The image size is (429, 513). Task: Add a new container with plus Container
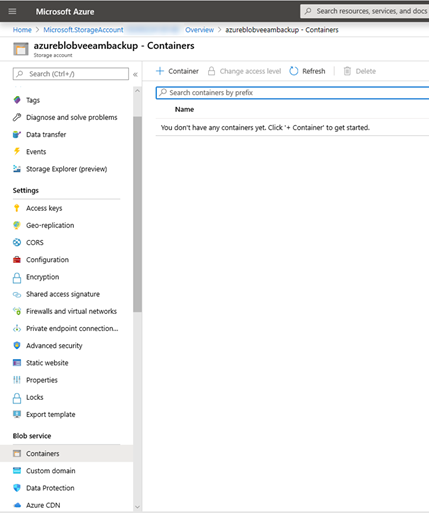177,71
